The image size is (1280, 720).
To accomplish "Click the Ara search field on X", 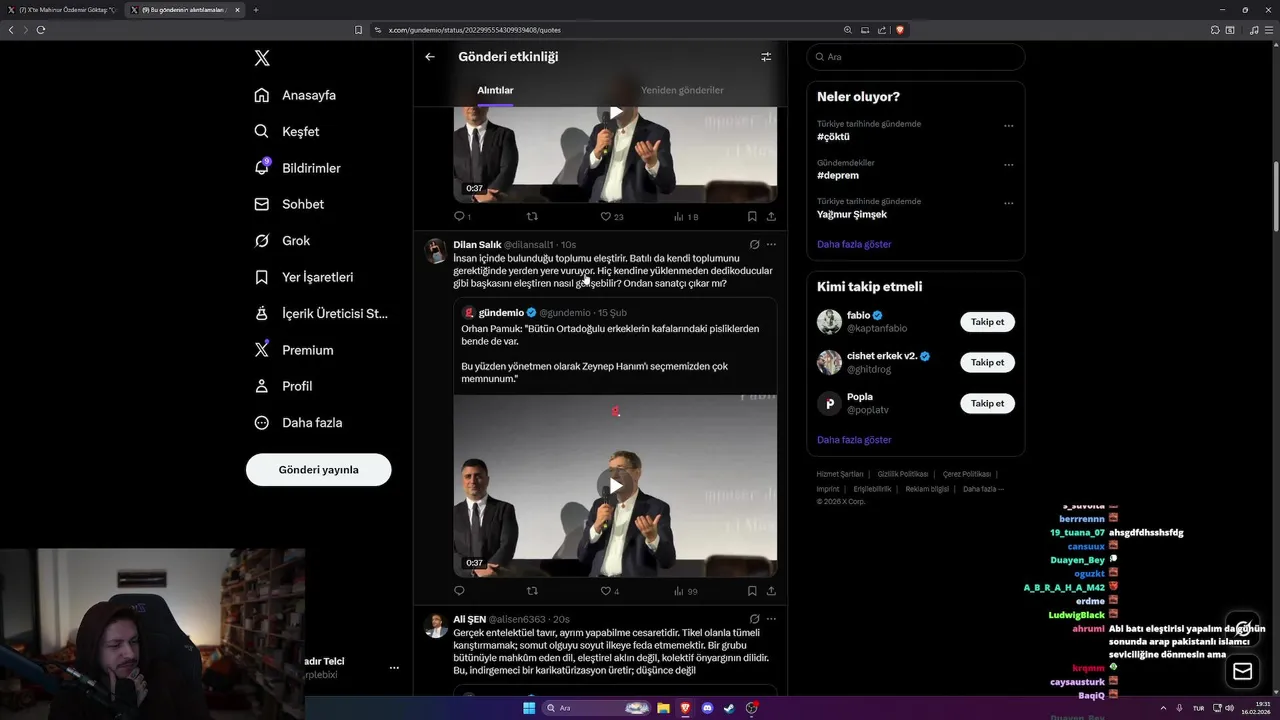I will tap(915, 57).
